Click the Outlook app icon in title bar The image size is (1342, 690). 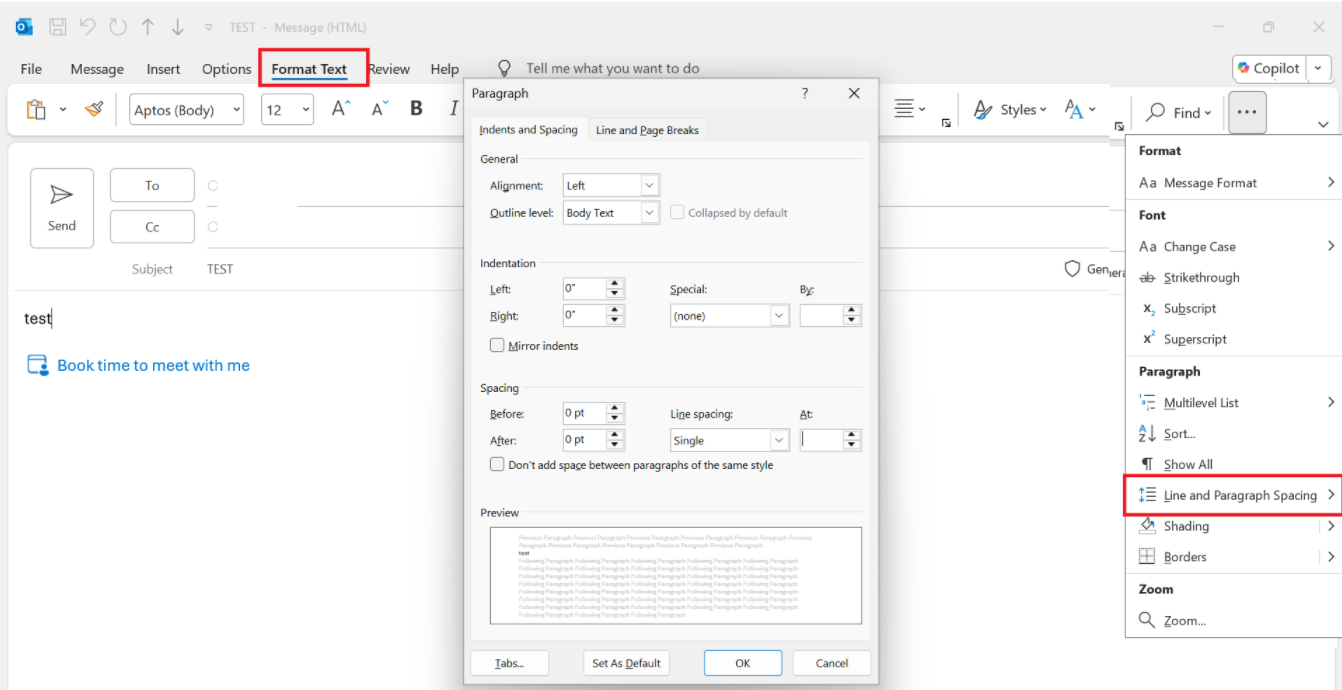point(25,27)
